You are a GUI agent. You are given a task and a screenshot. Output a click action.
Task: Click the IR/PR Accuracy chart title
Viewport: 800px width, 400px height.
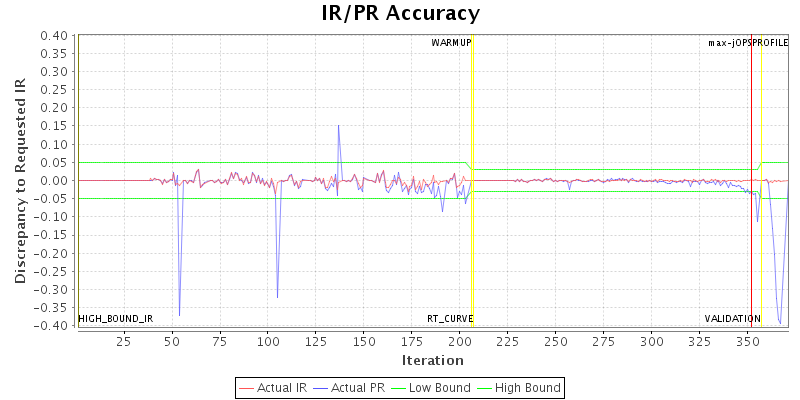tap(400, 13)
